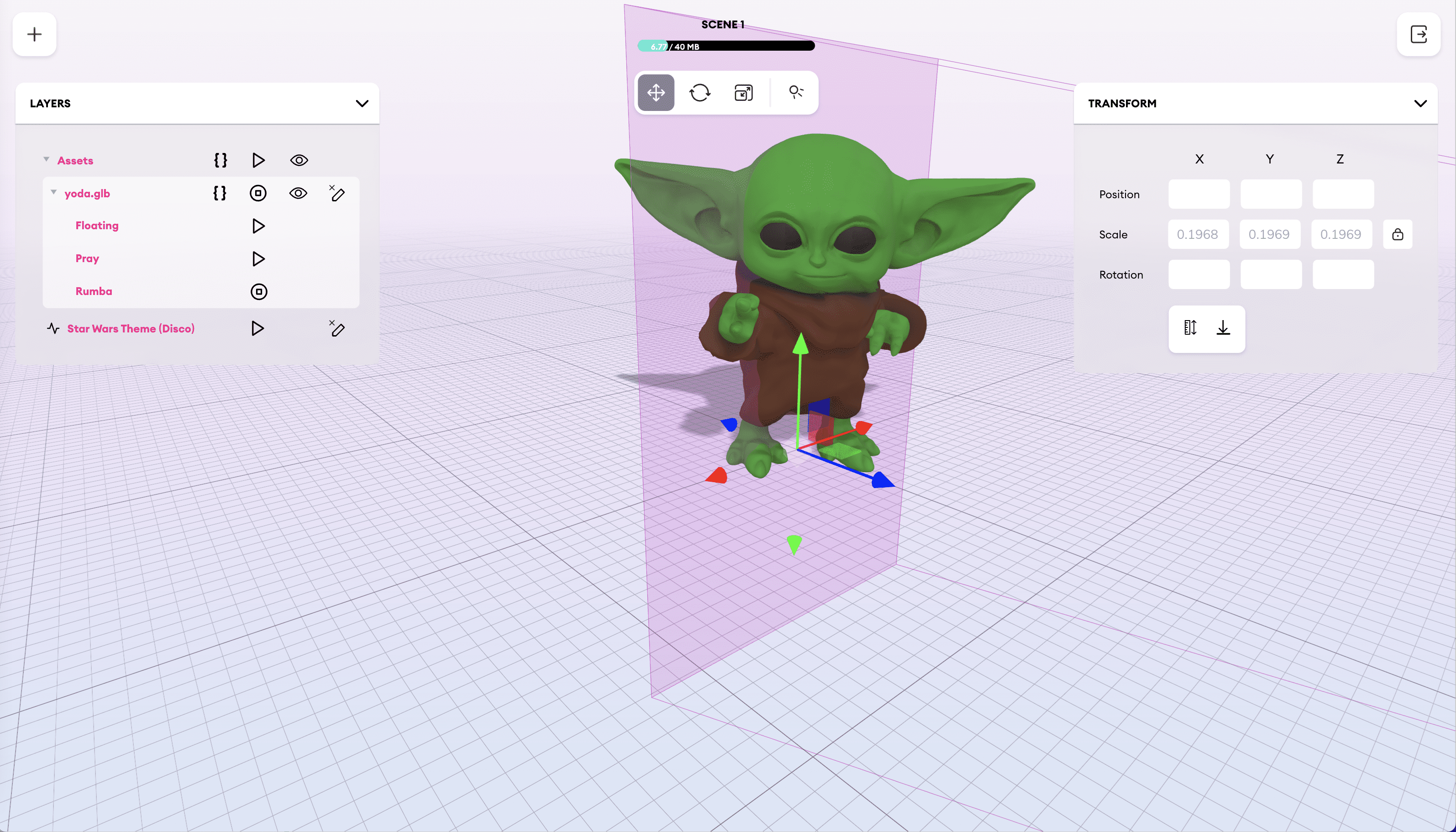This screenshot has width=1456, height=832.
Task: Click the Position Y field
Action: point(1270,194)
